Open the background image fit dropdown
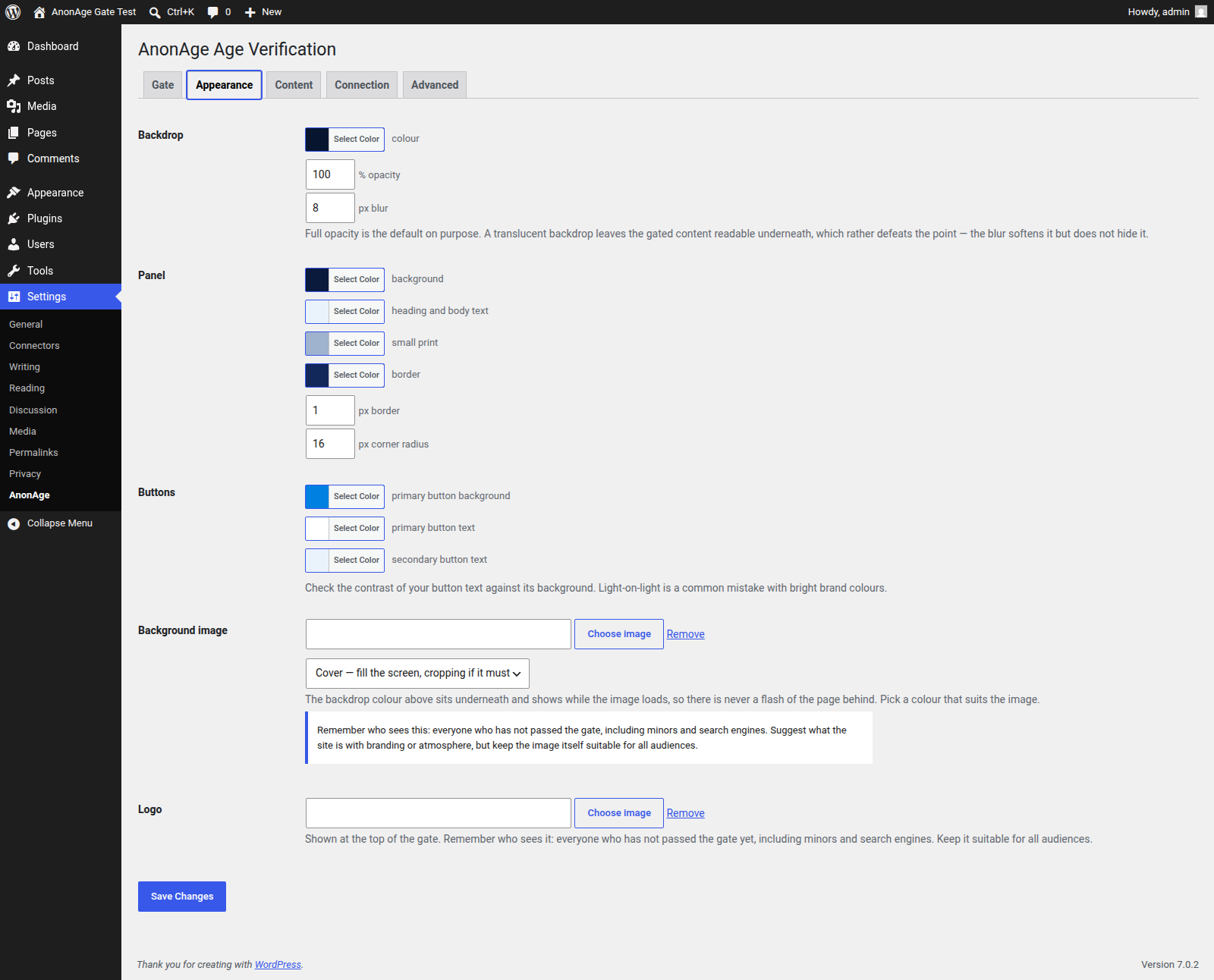The height and width of the screenshot is (980, 1214). coord(417,674)
